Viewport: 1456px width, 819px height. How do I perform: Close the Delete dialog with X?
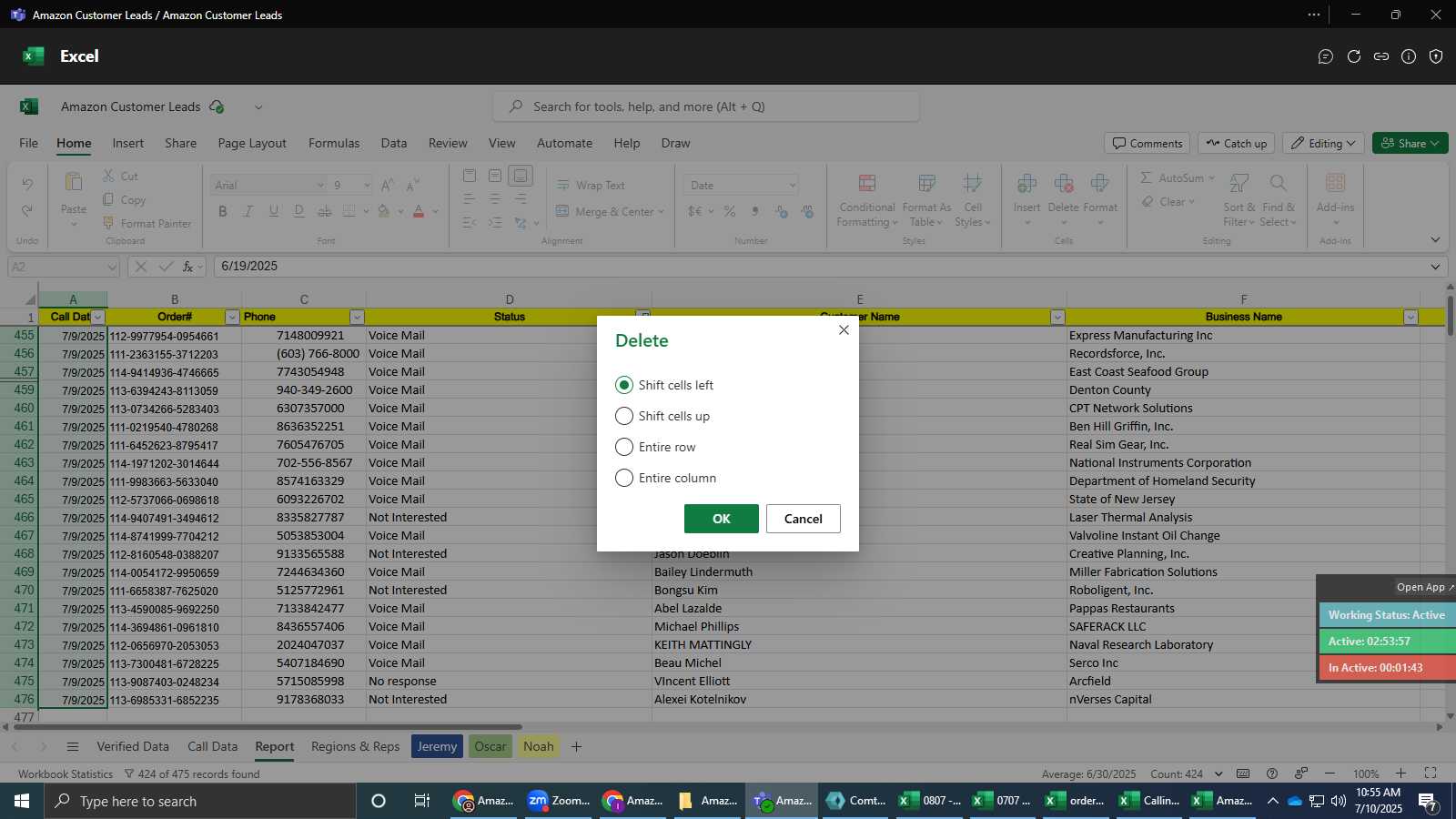click(844, 329)
